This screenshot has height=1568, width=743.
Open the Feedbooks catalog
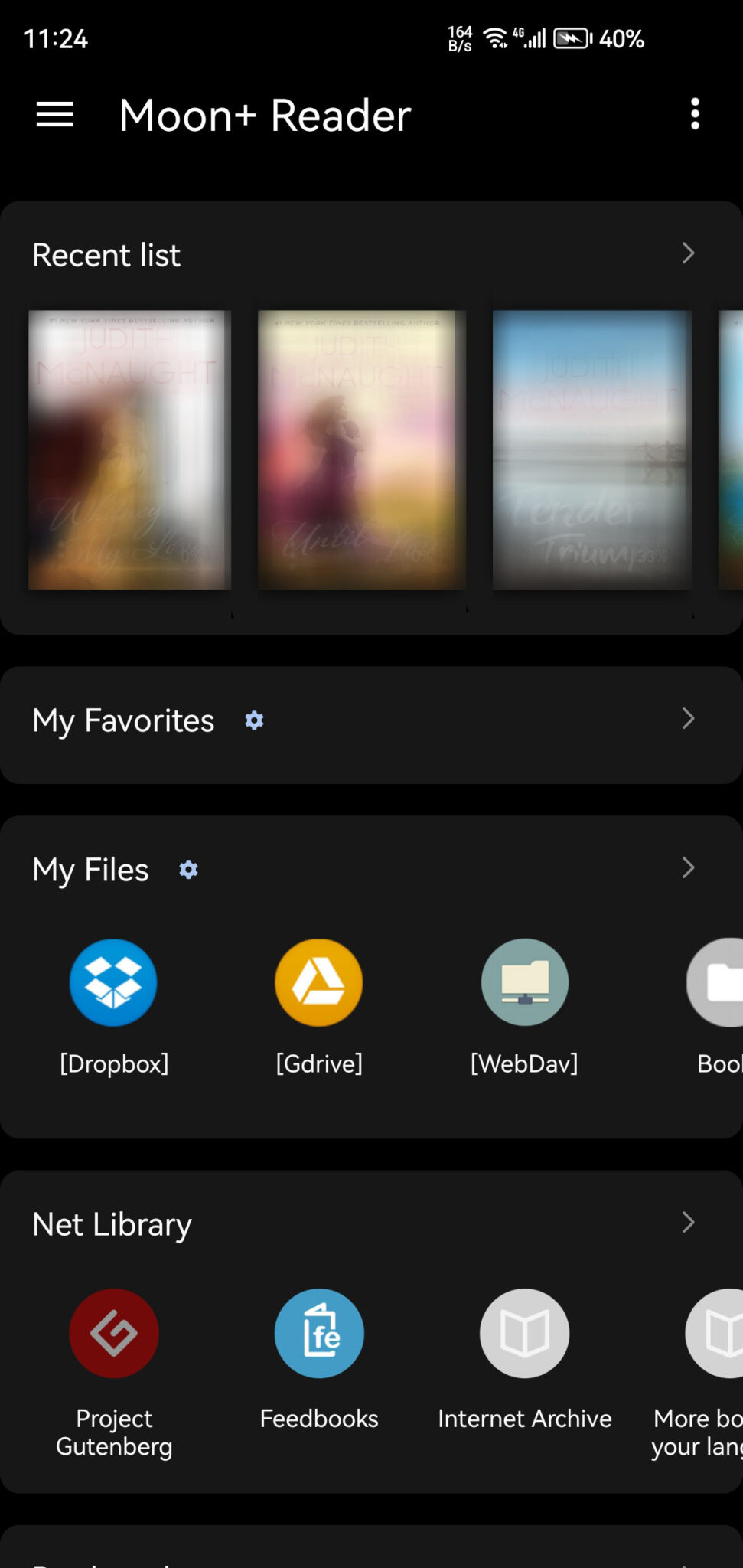318,1333
